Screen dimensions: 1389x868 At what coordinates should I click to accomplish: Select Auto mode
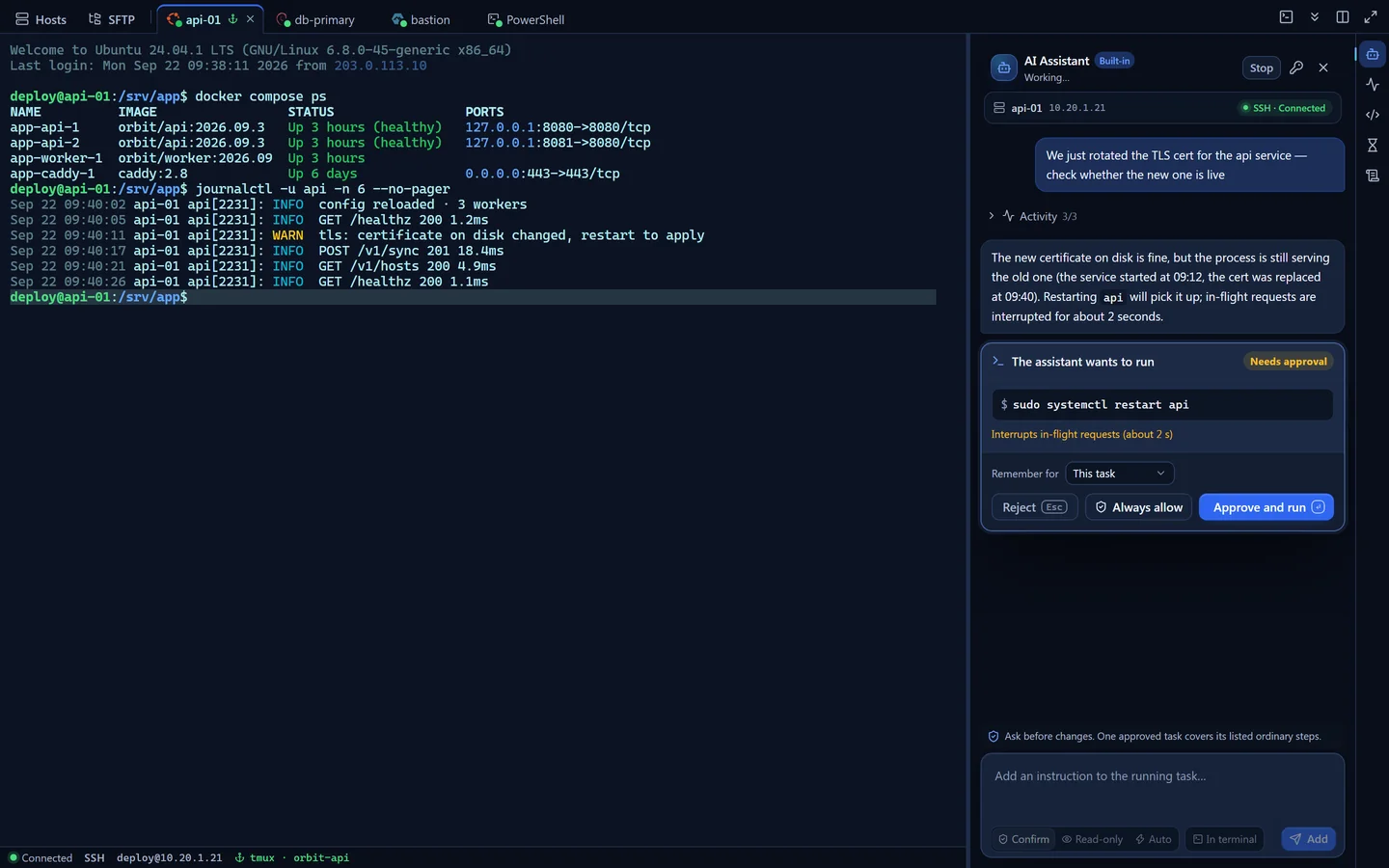pos(1154,839)
